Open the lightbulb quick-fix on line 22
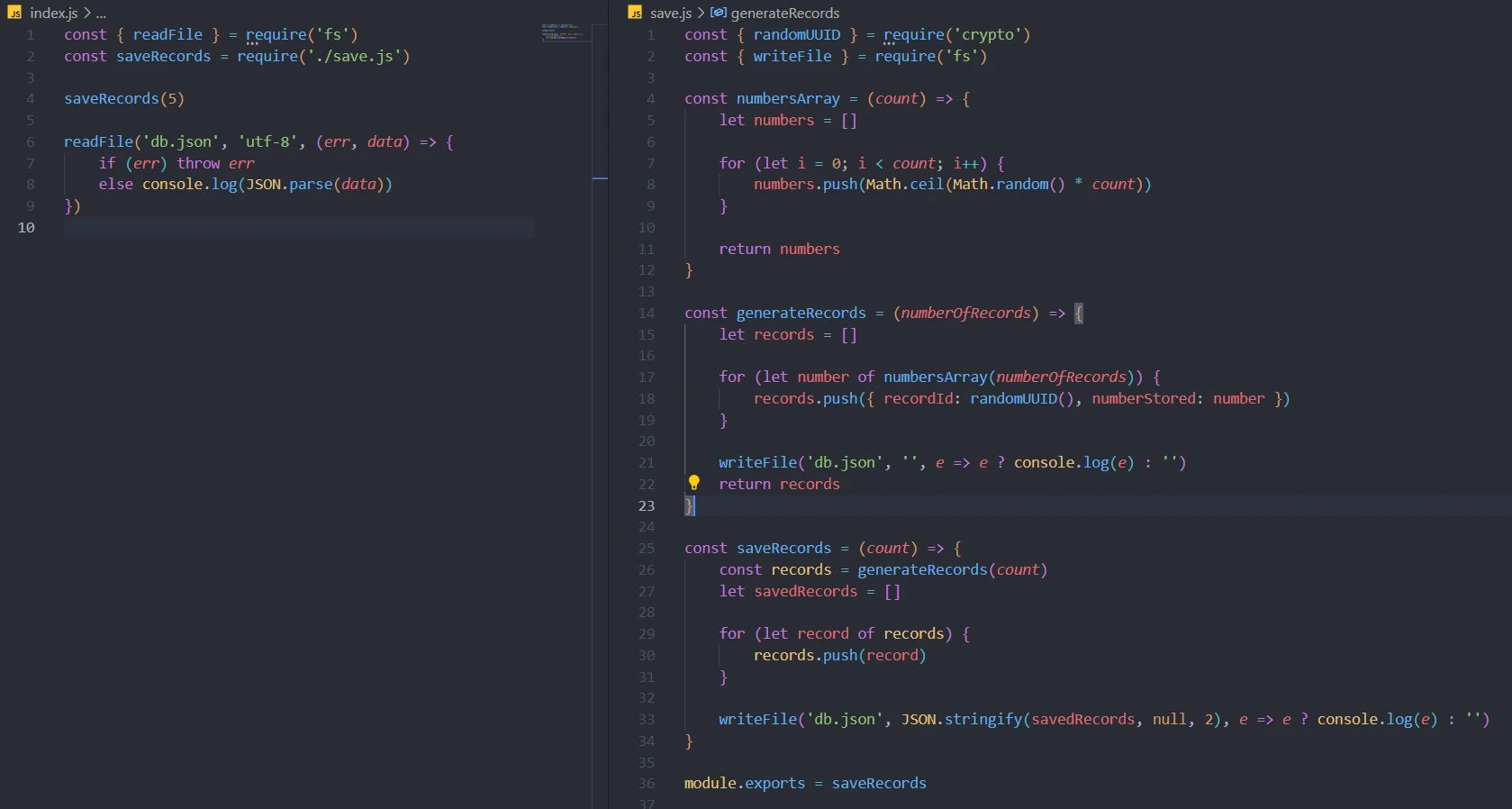This screenshot has width=1512, height=809. click(693, 483)
